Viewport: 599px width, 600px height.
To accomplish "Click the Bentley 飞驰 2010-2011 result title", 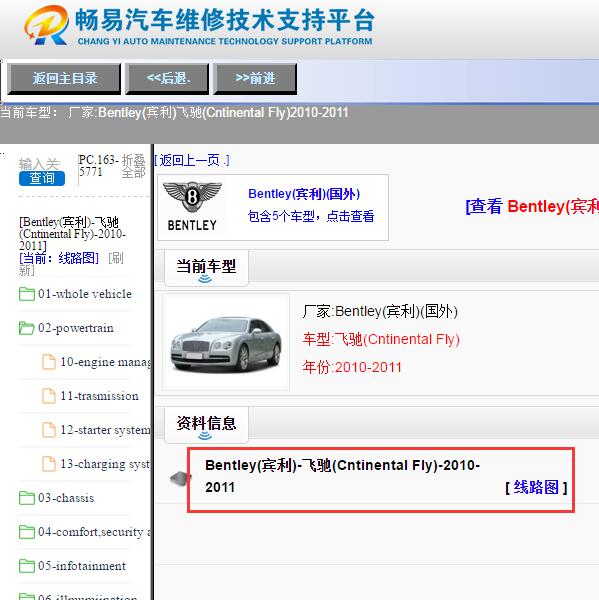I will pyautogui.click(x=342, y=476).
